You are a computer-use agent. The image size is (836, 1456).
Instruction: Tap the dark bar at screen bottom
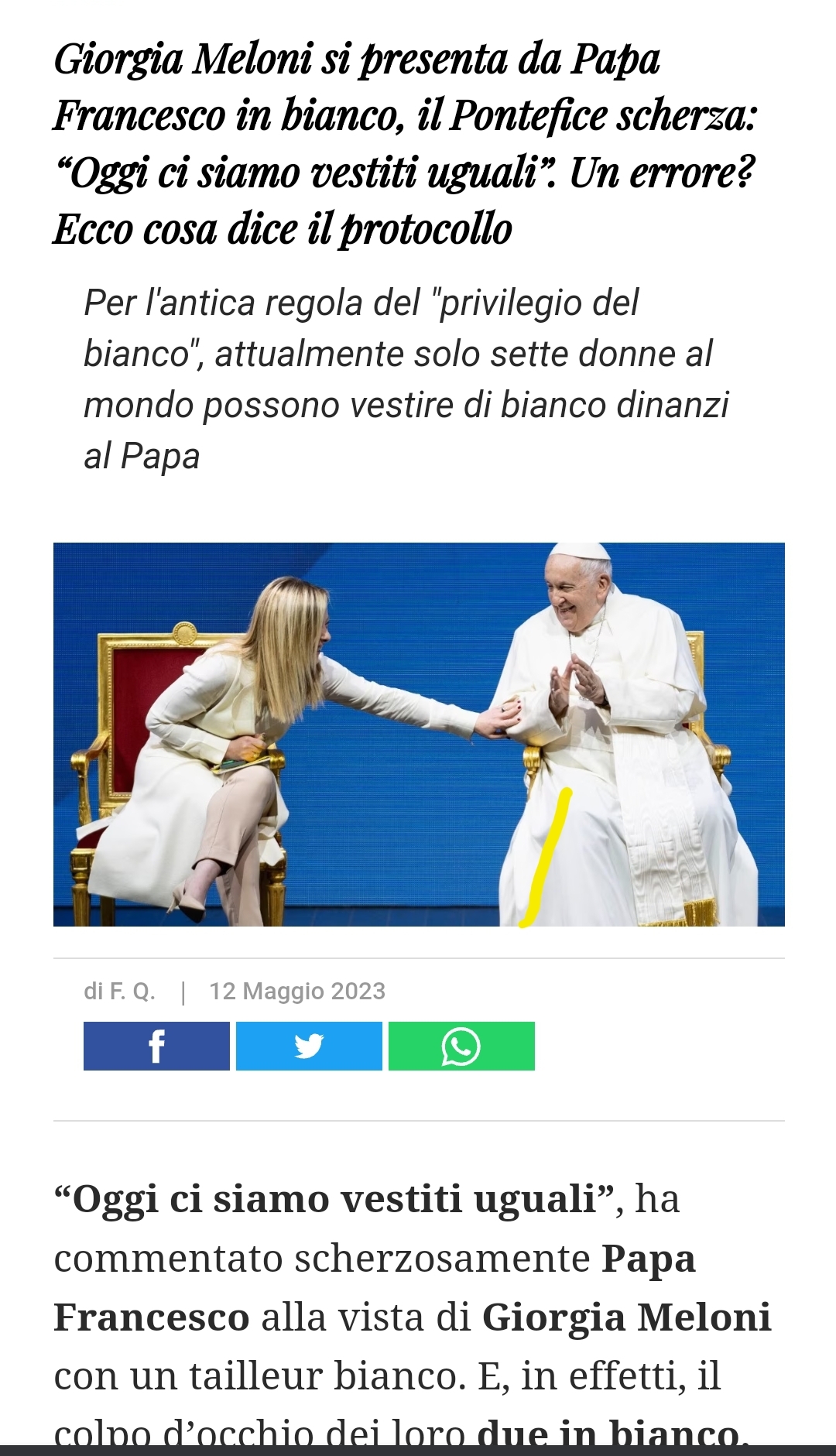pos(418,1451)
